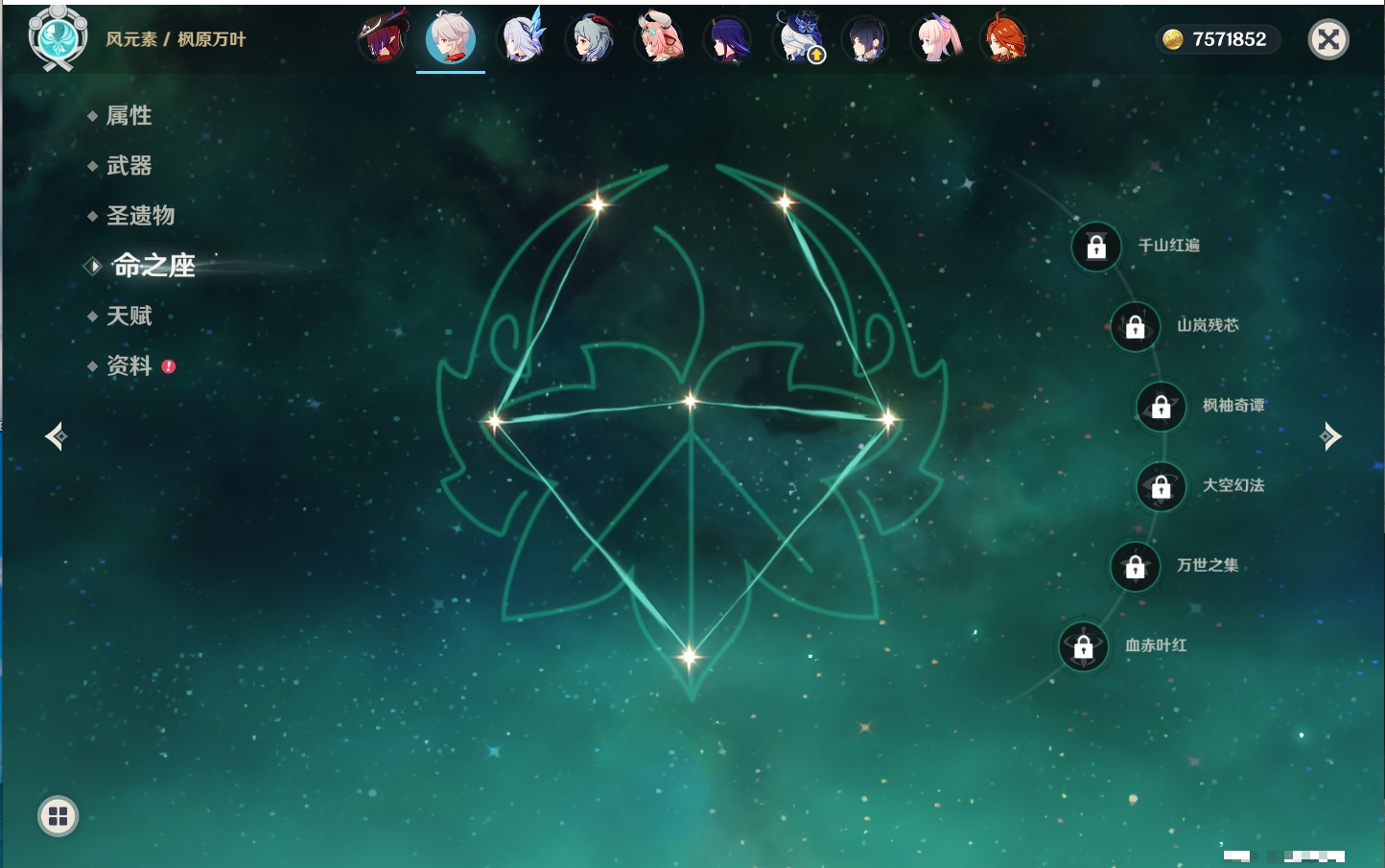Select the locked 枫袖奇谭 constellation node
Viewport: 1385px width, 868px height.
pyautogui.click(x=1162, y=407)
